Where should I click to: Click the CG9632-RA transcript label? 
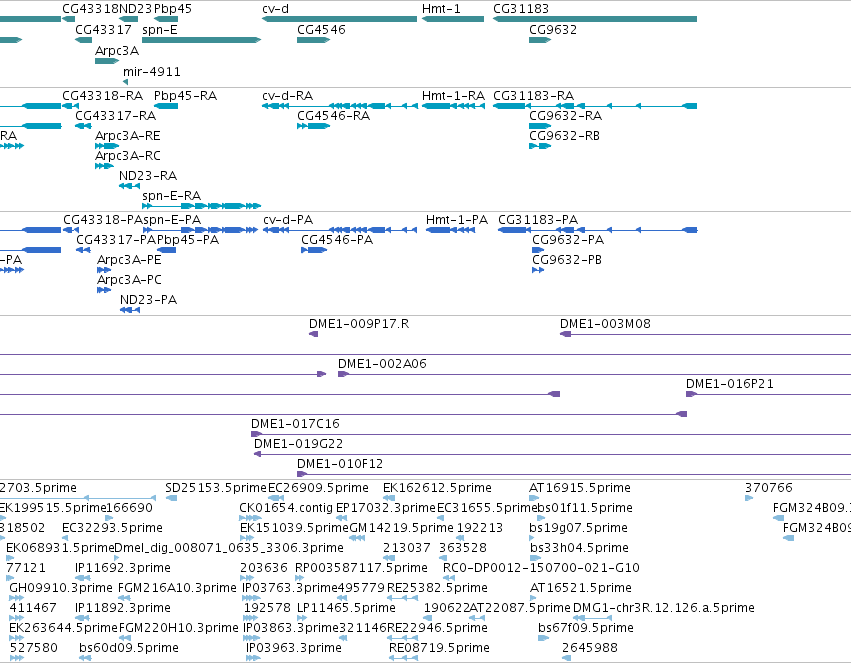565,116
